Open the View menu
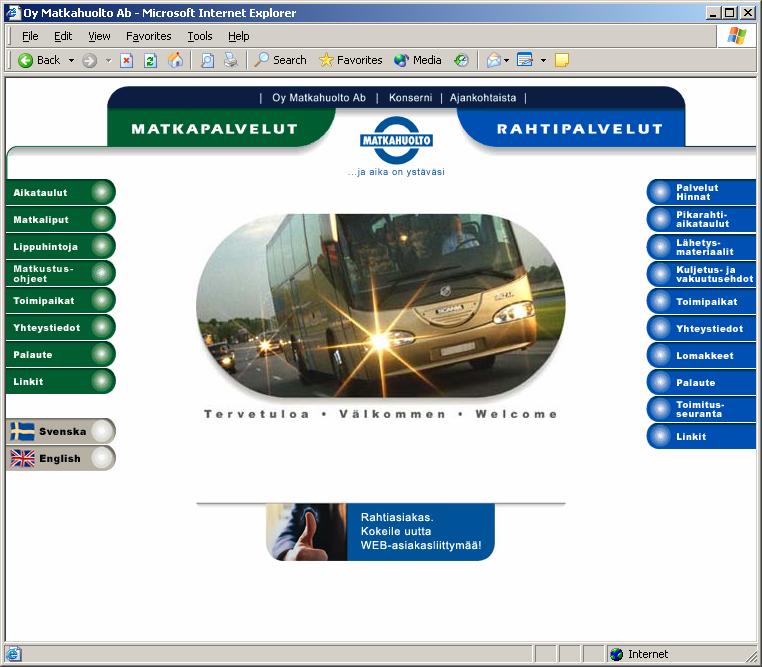The image size is (762, 667). coord(99,36)
